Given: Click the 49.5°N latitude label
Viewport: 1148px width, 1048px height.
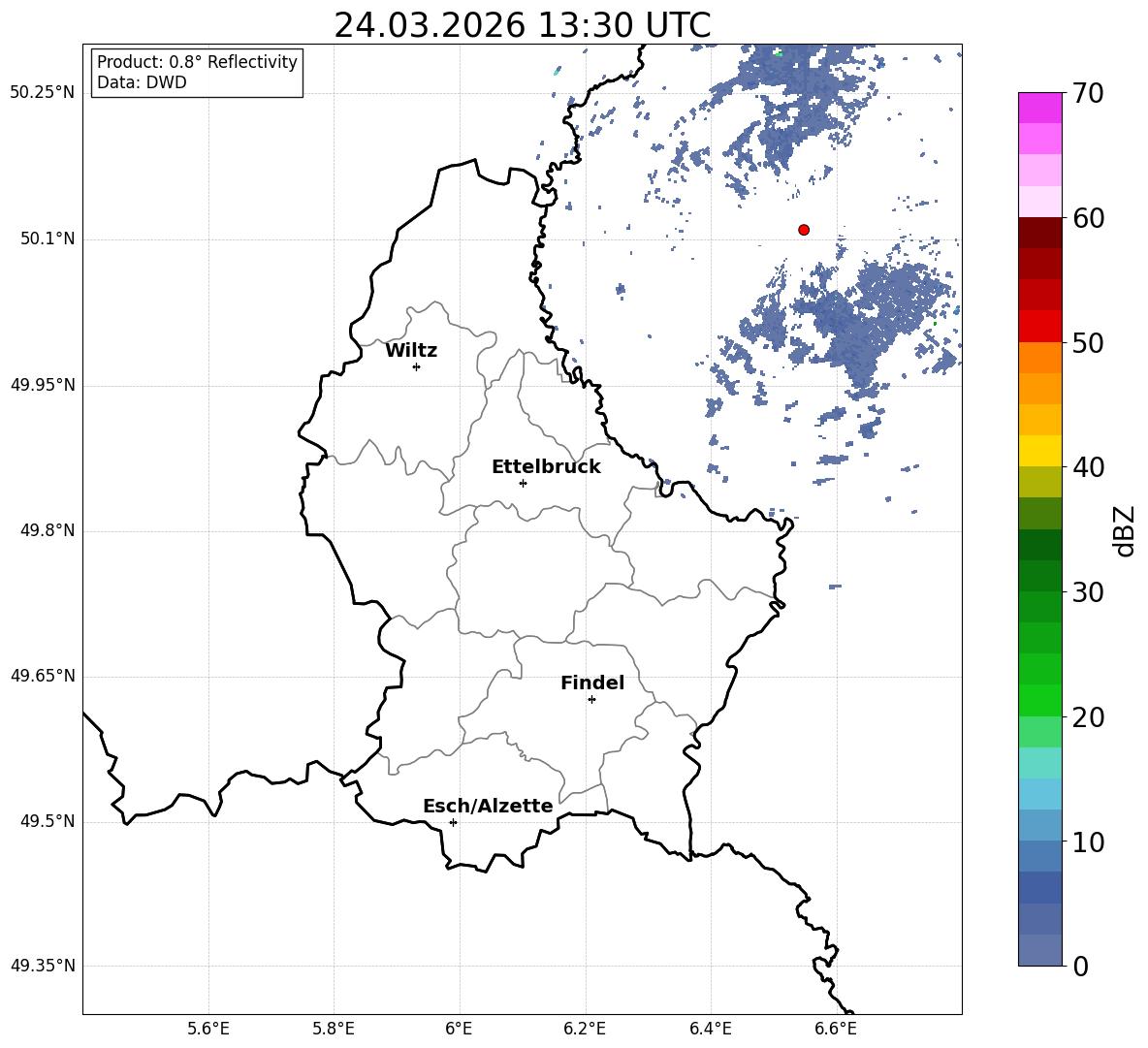Looking at the screenshot, I should (x=48, y=821).
